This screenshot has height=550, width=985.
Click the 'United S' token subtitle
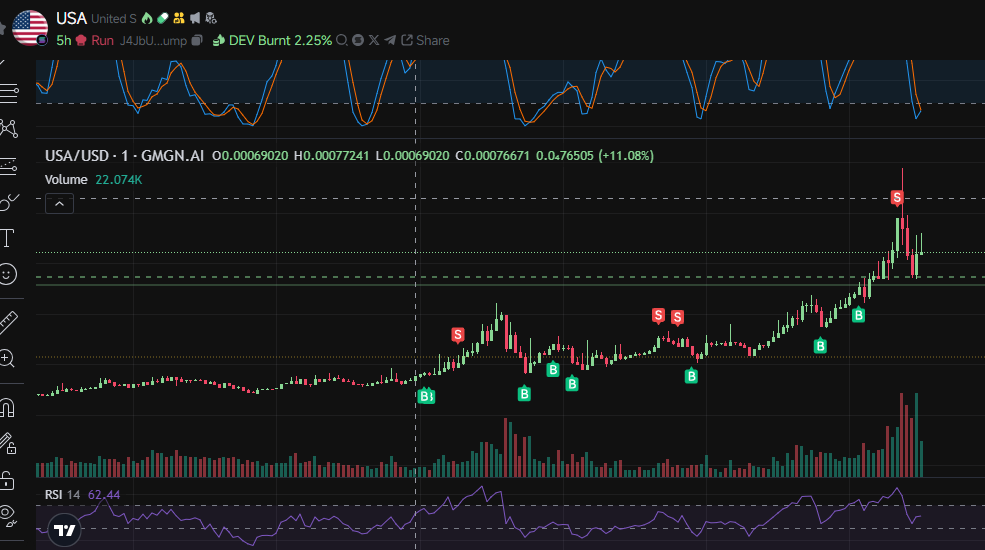pos(114,19)
